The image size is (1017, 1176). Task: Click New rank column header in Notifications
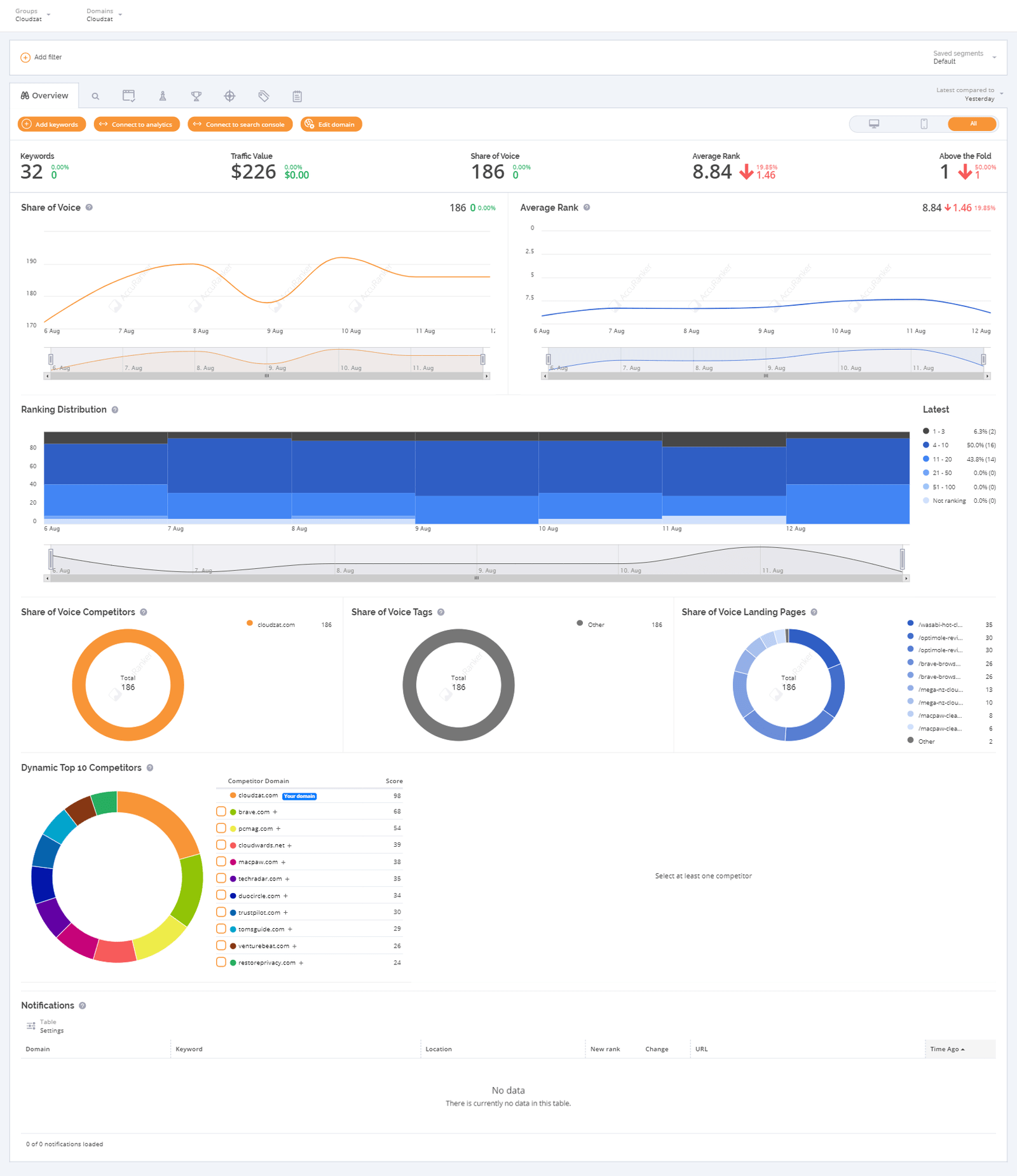coord(605,1049)
